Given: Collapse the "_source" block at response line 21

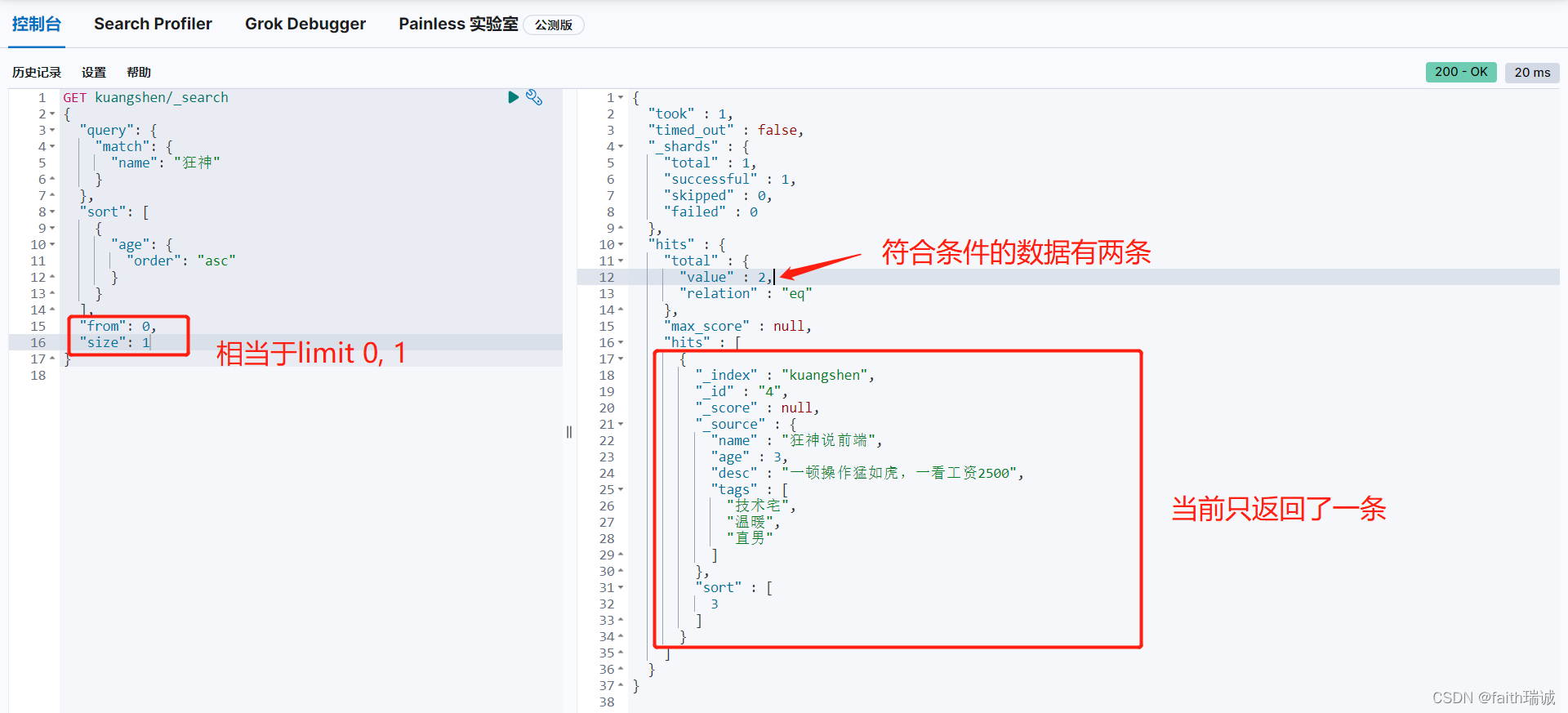Looking at the screenshot, I should pyautogui.click(x=621, y=425).
